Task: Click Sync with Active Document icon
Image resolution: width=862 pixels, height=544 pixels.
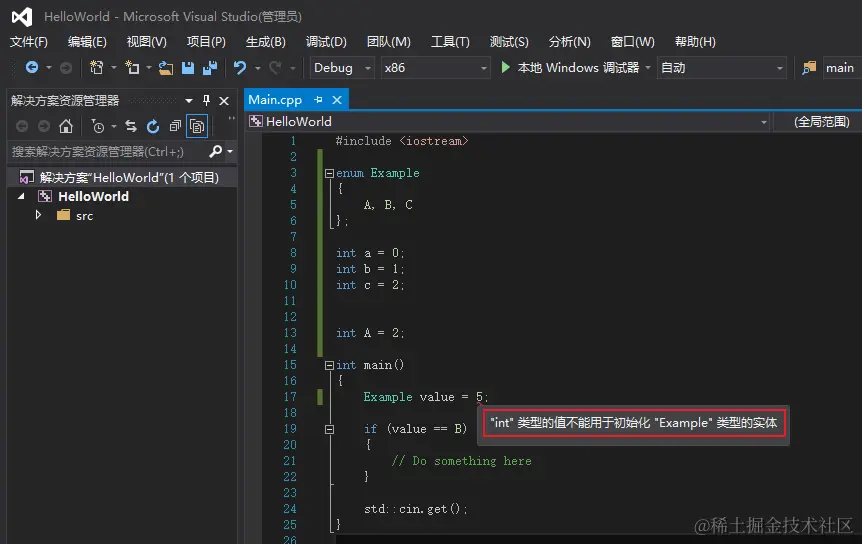Action: tap(131, 126)
